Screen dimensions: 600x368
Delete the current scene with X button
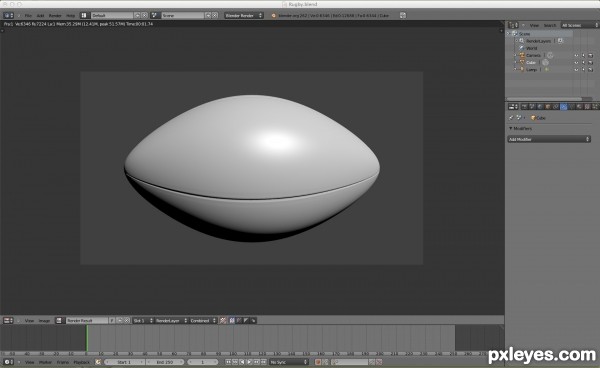[x=215, y=15]
